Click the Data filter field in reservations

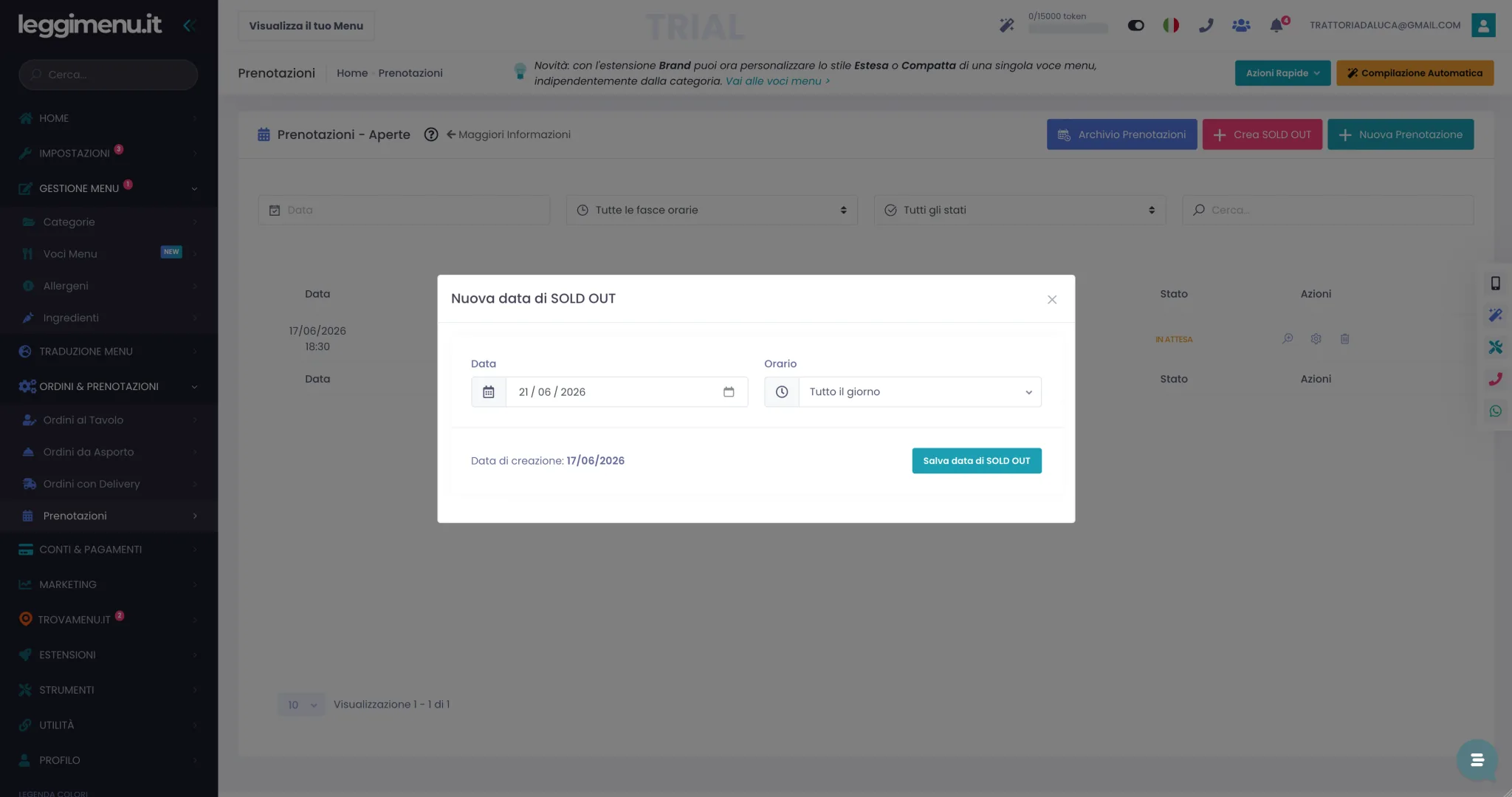coord(404,210)
